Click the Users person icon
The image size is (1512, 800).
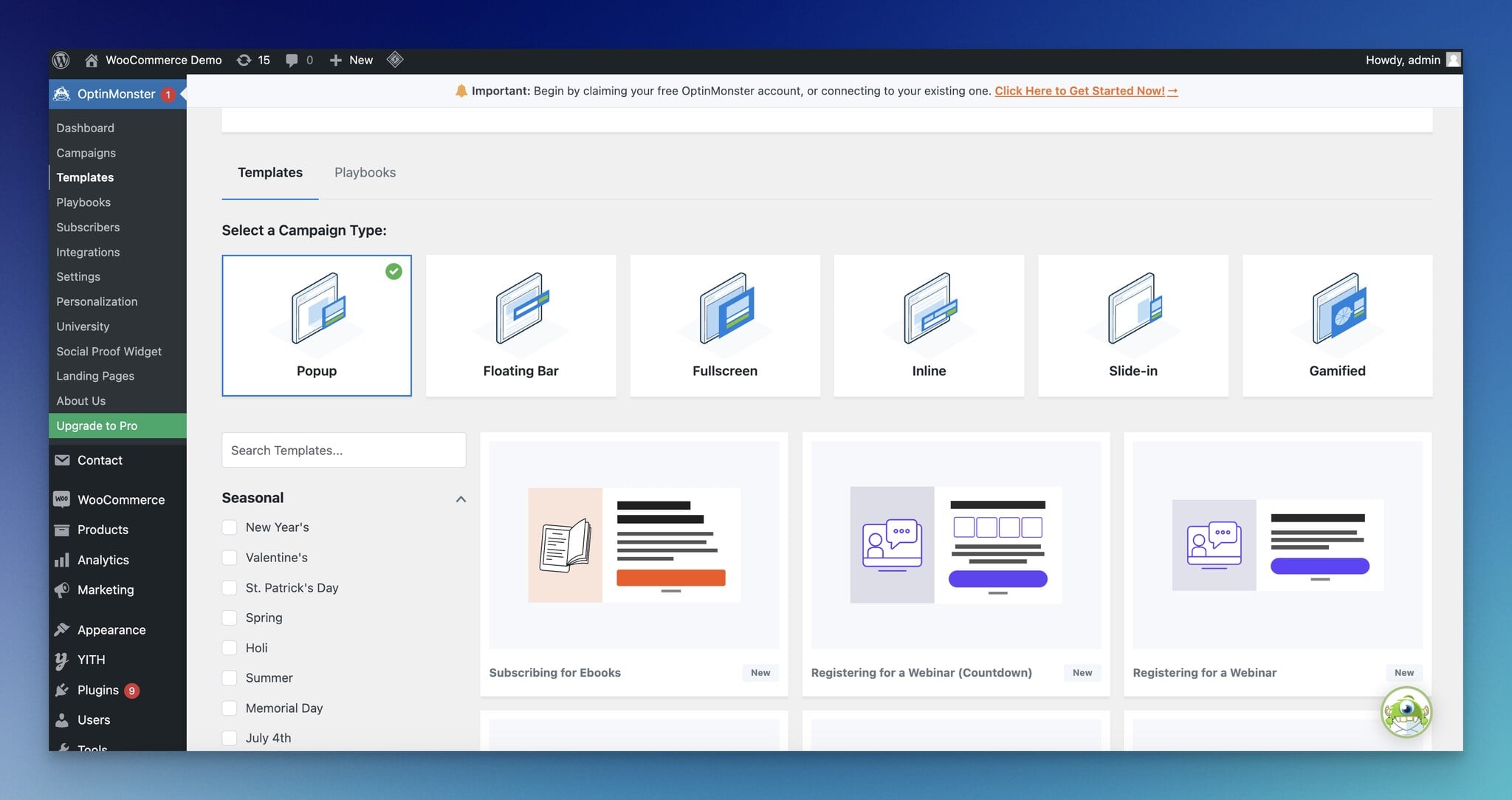click(62, 719)
